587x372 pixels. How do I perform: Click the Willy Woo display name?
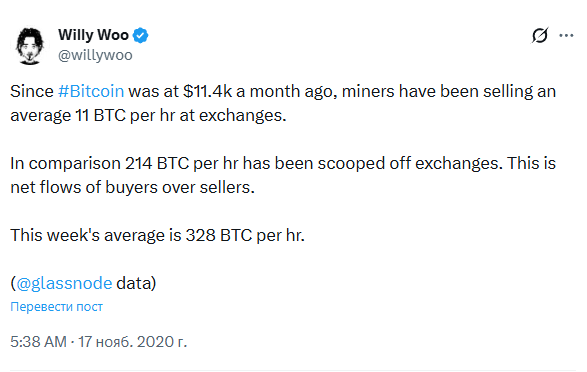93,35
